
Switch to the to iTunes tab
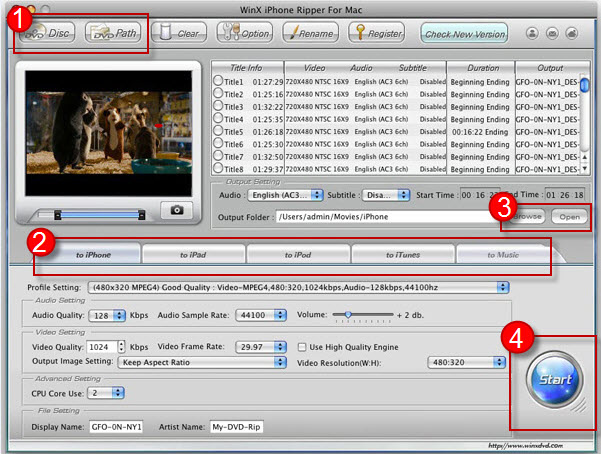[403, 255]
